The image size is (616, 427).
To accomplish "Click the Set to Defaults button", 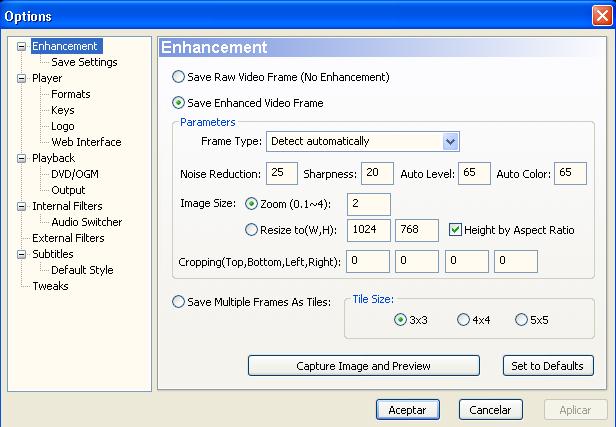I will point(548,366).
